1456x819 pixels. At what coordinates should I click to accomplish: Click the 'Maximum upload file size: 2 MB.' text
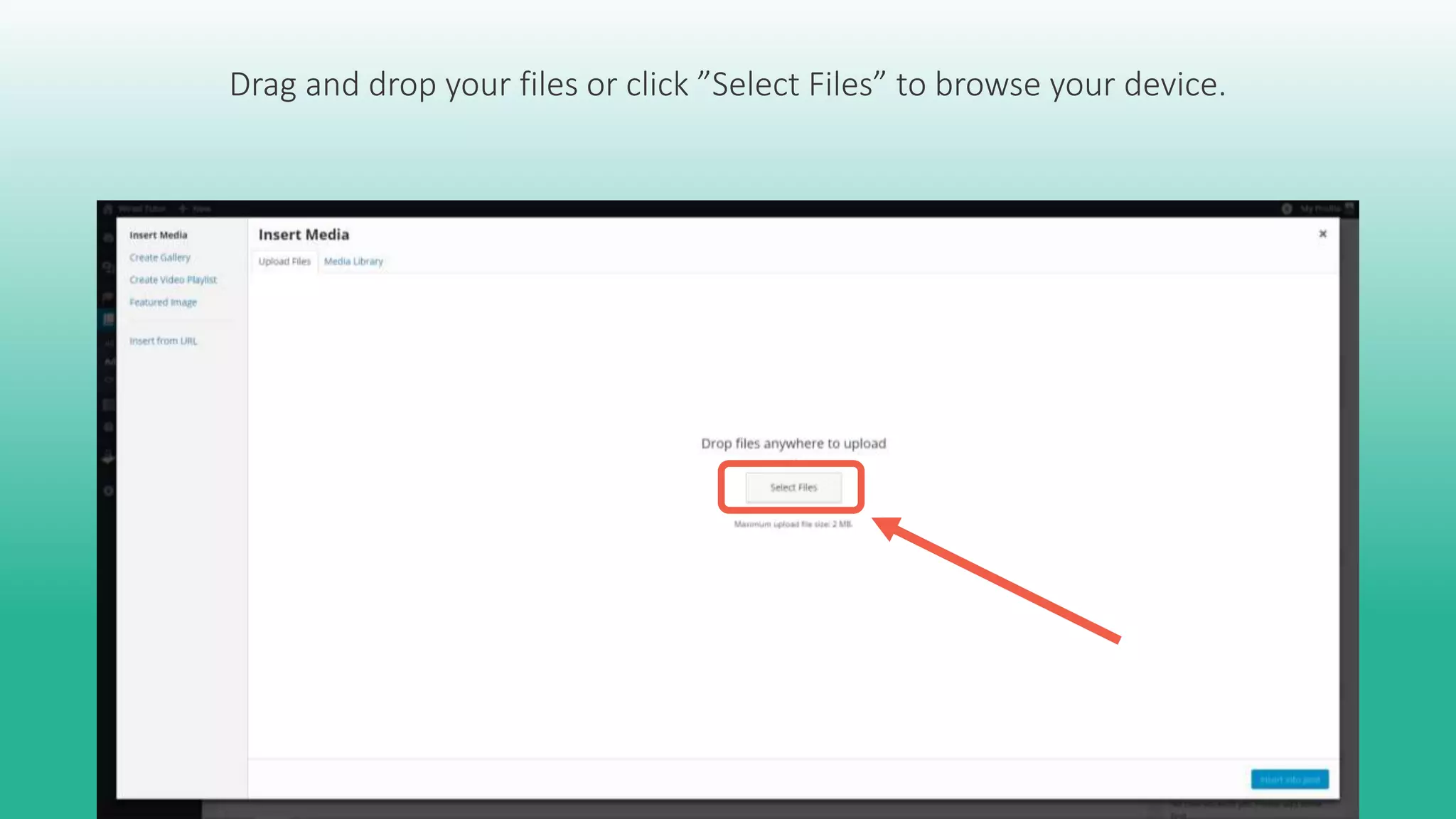coord(793,525)
